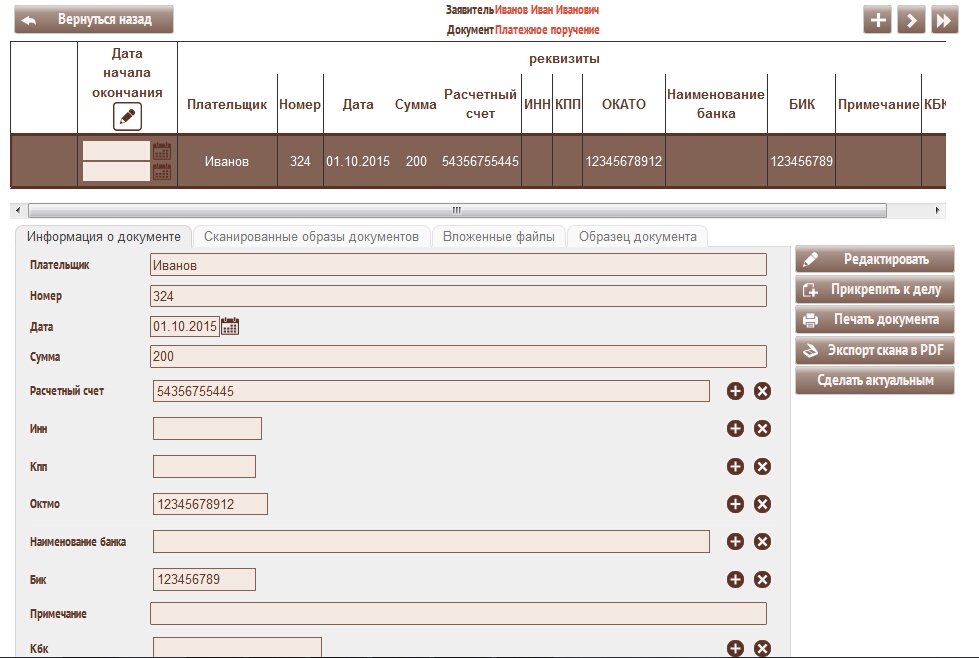Click the next arrow icon at top right
Image resolution: width=979 pixels, height=658 pixels.
pos(911,20)
